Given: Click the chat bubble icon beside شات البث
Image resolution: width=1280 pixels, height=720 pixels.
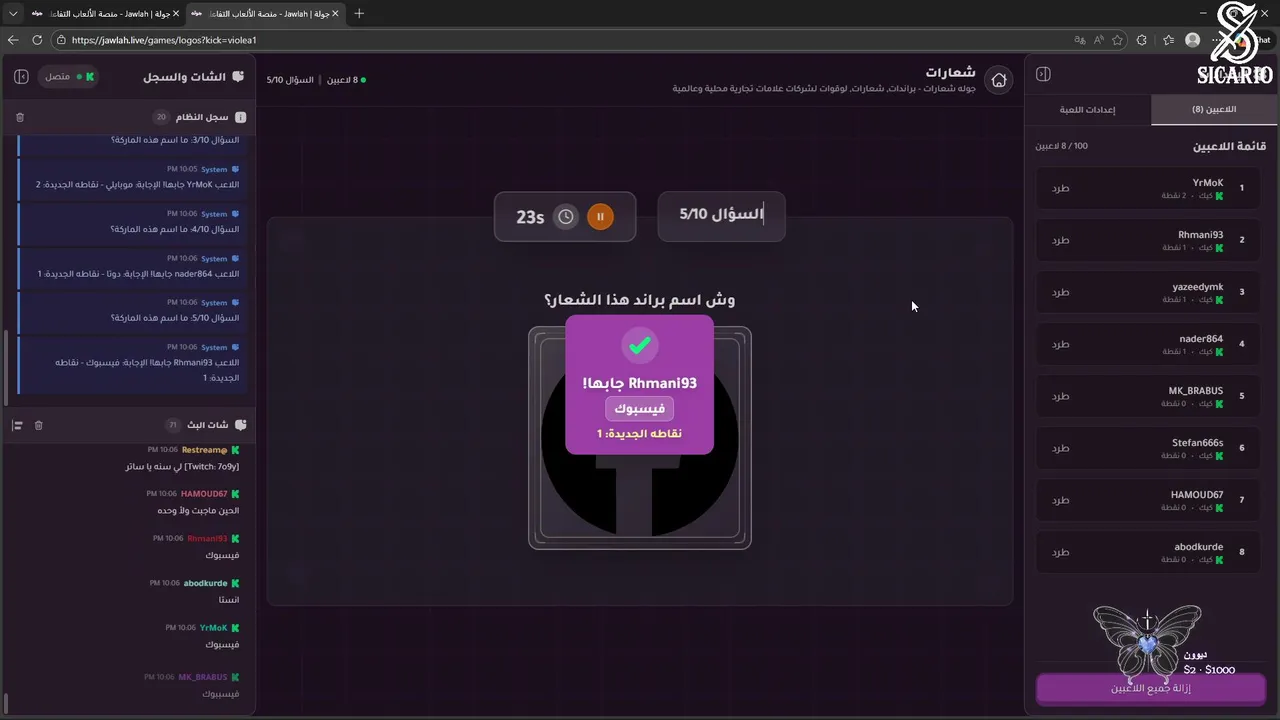Looking at the screenshot, I should click(240, 425).
